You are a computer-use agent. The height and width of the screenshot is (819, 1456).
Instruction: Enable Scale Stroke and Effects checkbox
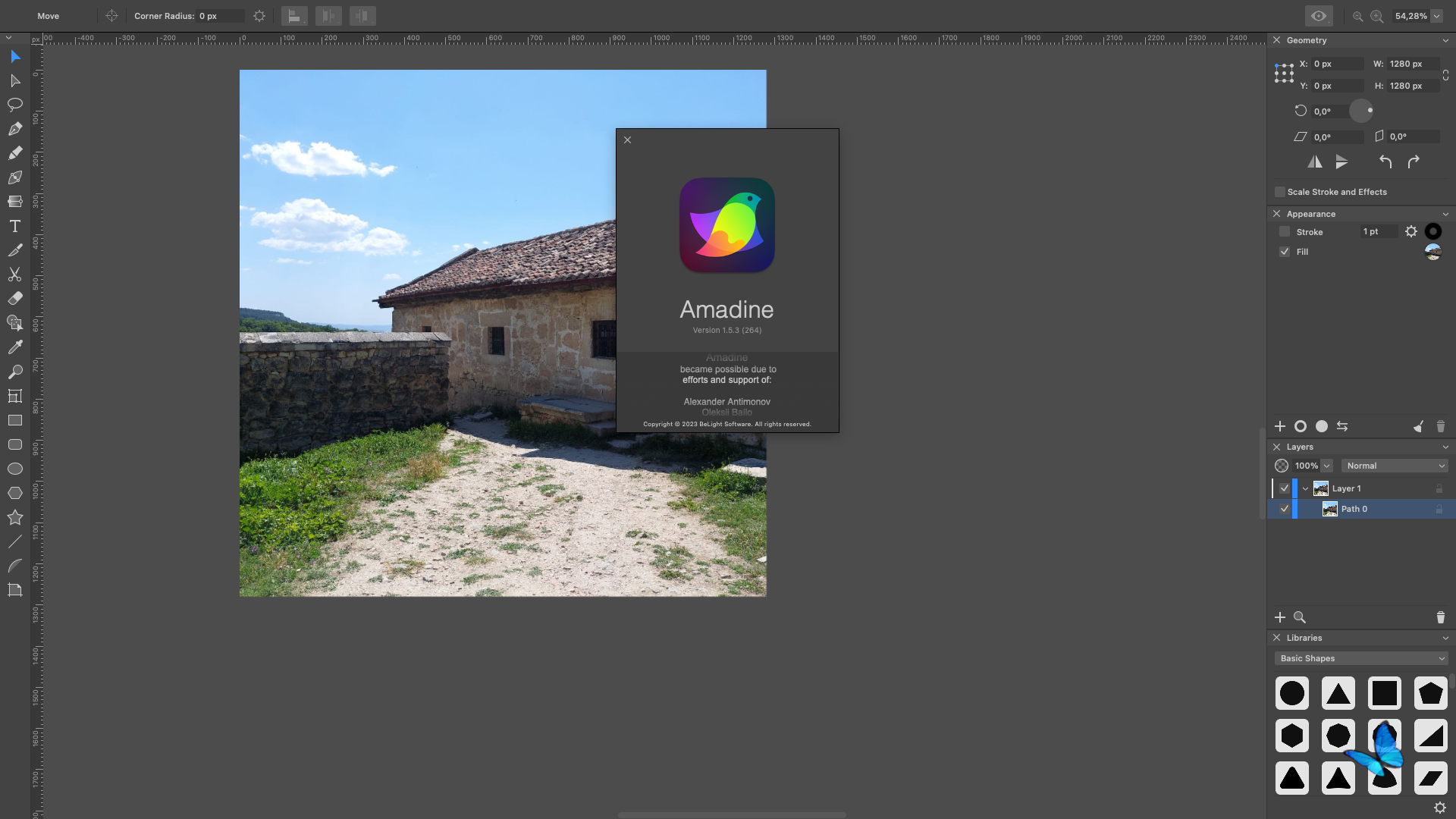tap(1280, 192)
